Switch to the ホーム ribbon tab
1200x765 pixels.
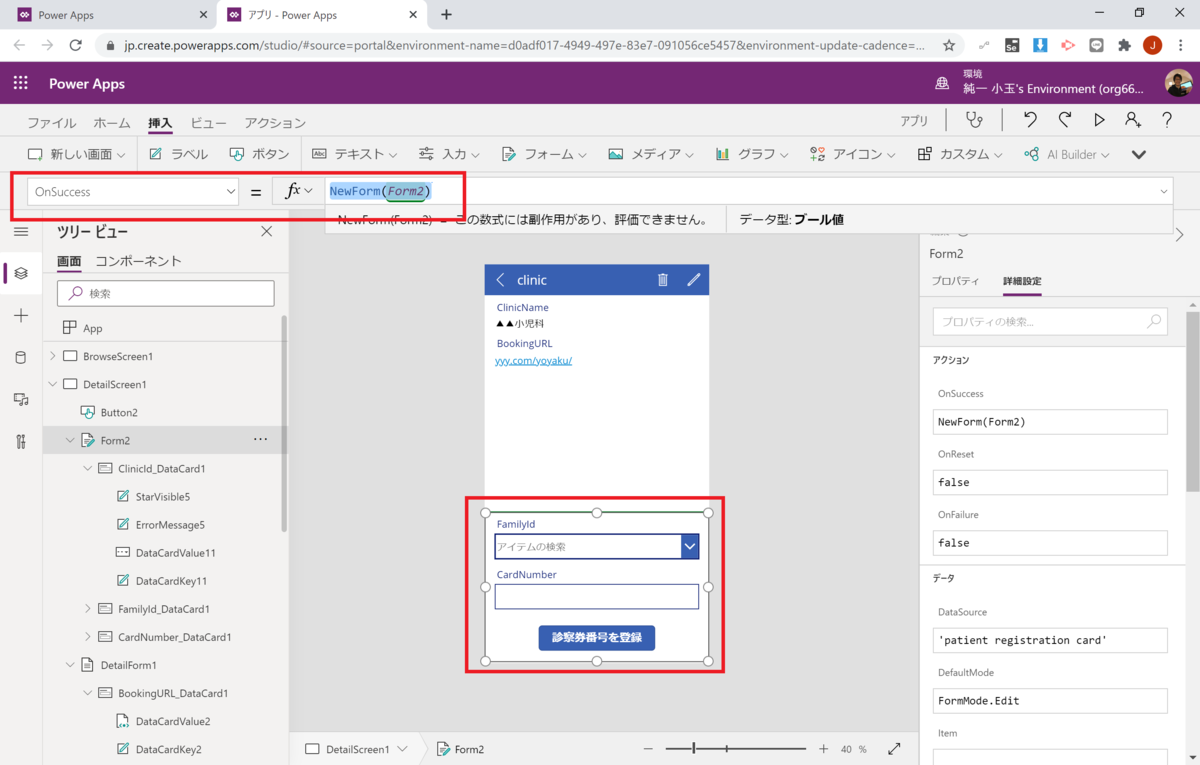pos(112,123)
